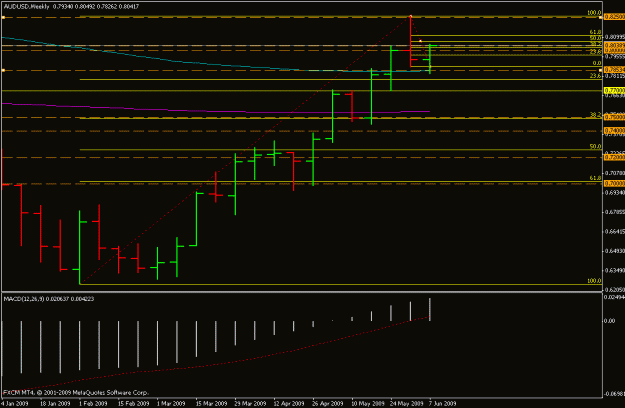This screenshot has width=625, height=408.
Task: Click the 7 Jun 2009 date label
Action: [x=442, y=403]
